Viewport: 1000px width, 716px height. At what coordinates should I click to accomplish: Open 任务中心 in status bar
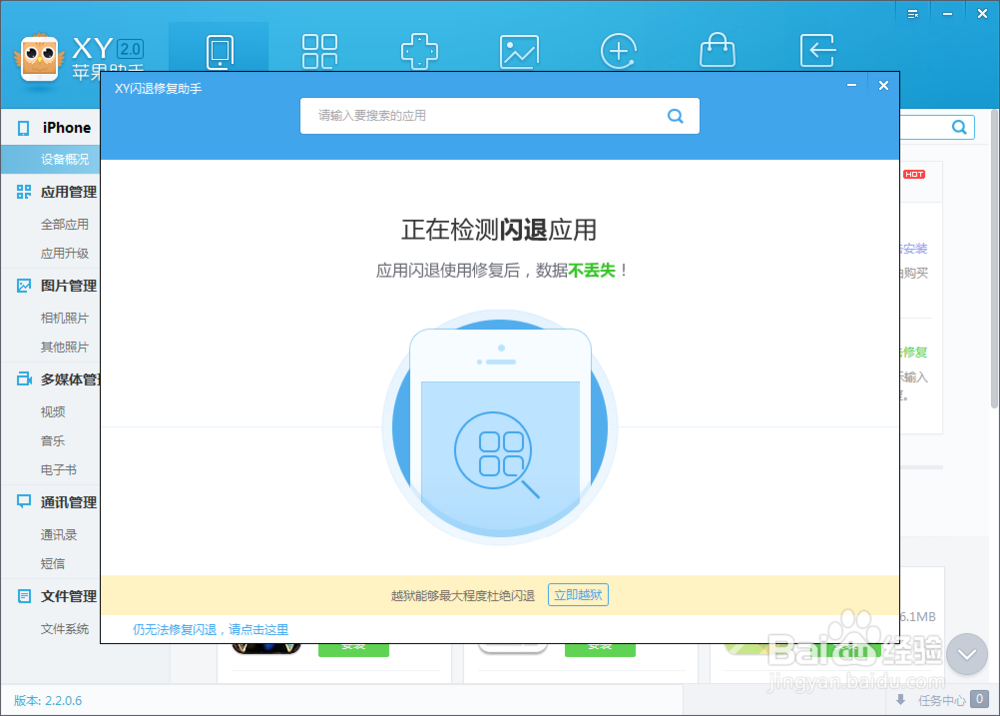pos(941,701)
